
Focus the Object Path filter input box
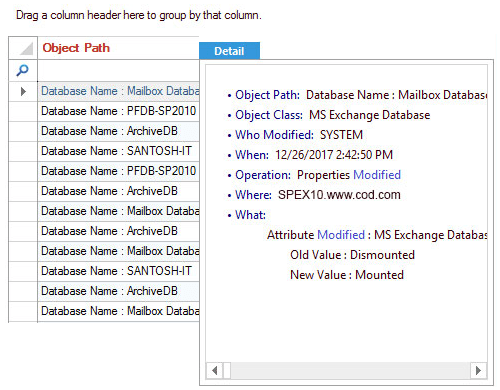[118, 70]
